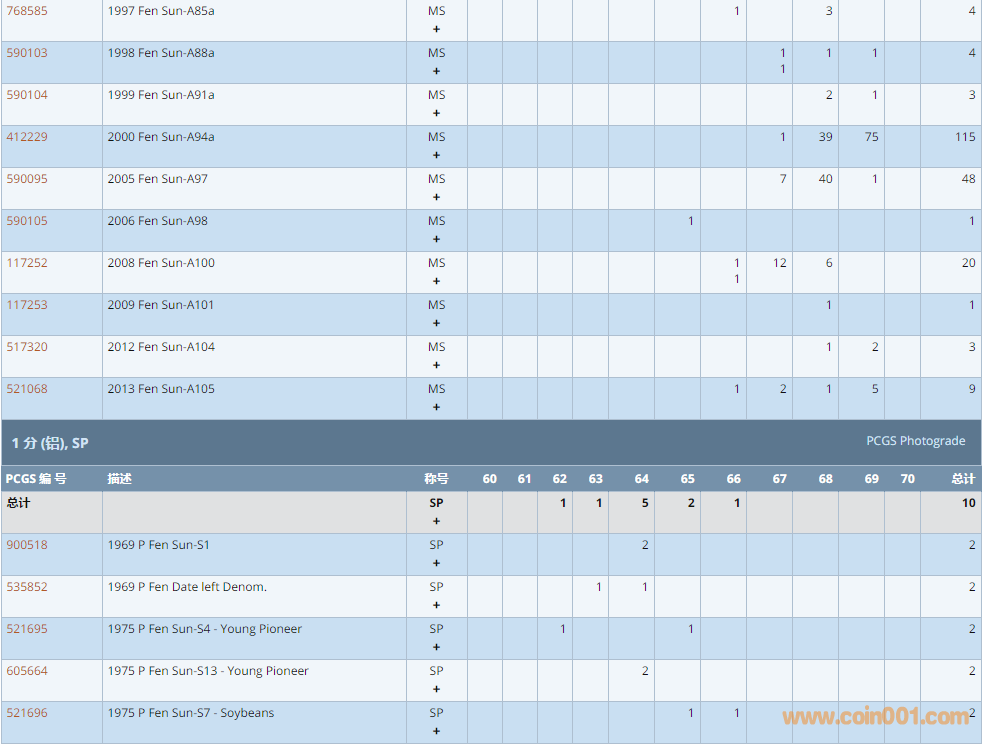Click population count 75 for 2000 Fen
Screen dimensions: 982x744
tap(871, 137)
